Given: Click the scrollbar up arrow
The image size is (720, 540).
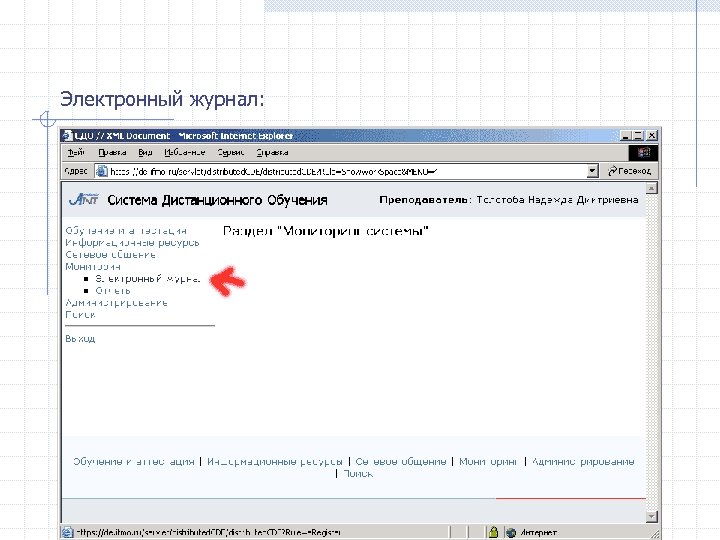Looking at the screenshot, I should (651, 188).
